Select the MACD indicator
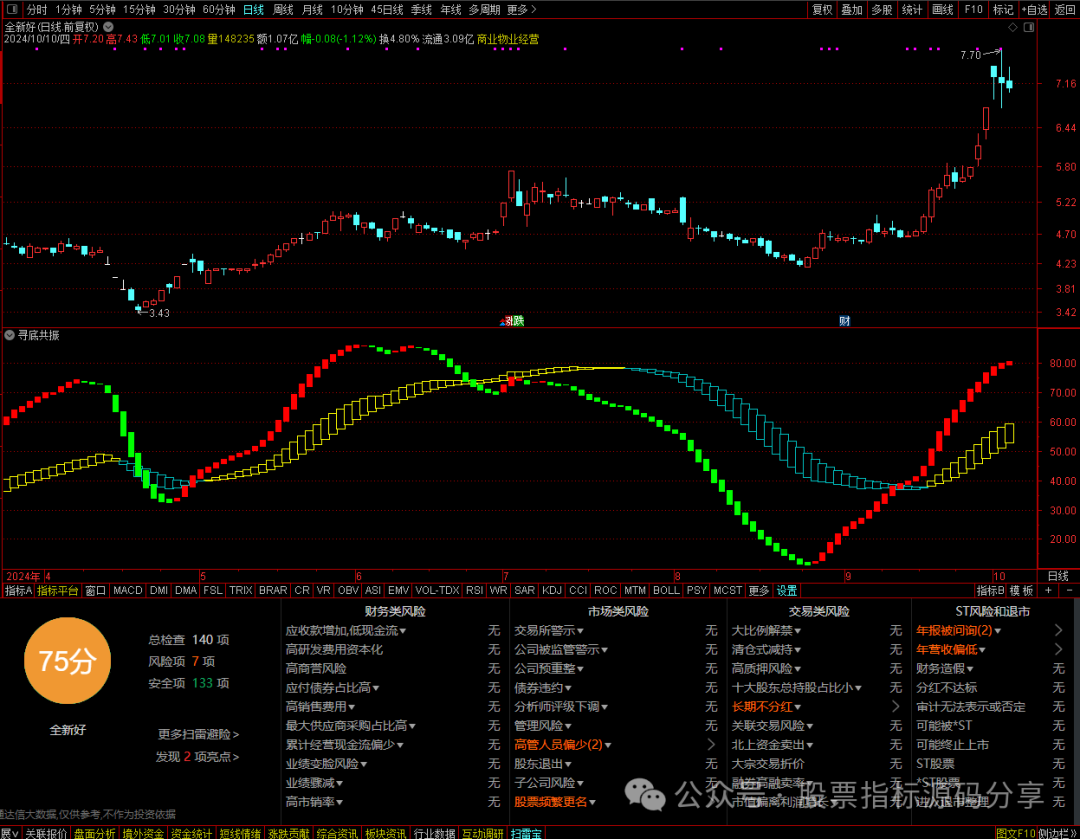 tap(127, 590)
